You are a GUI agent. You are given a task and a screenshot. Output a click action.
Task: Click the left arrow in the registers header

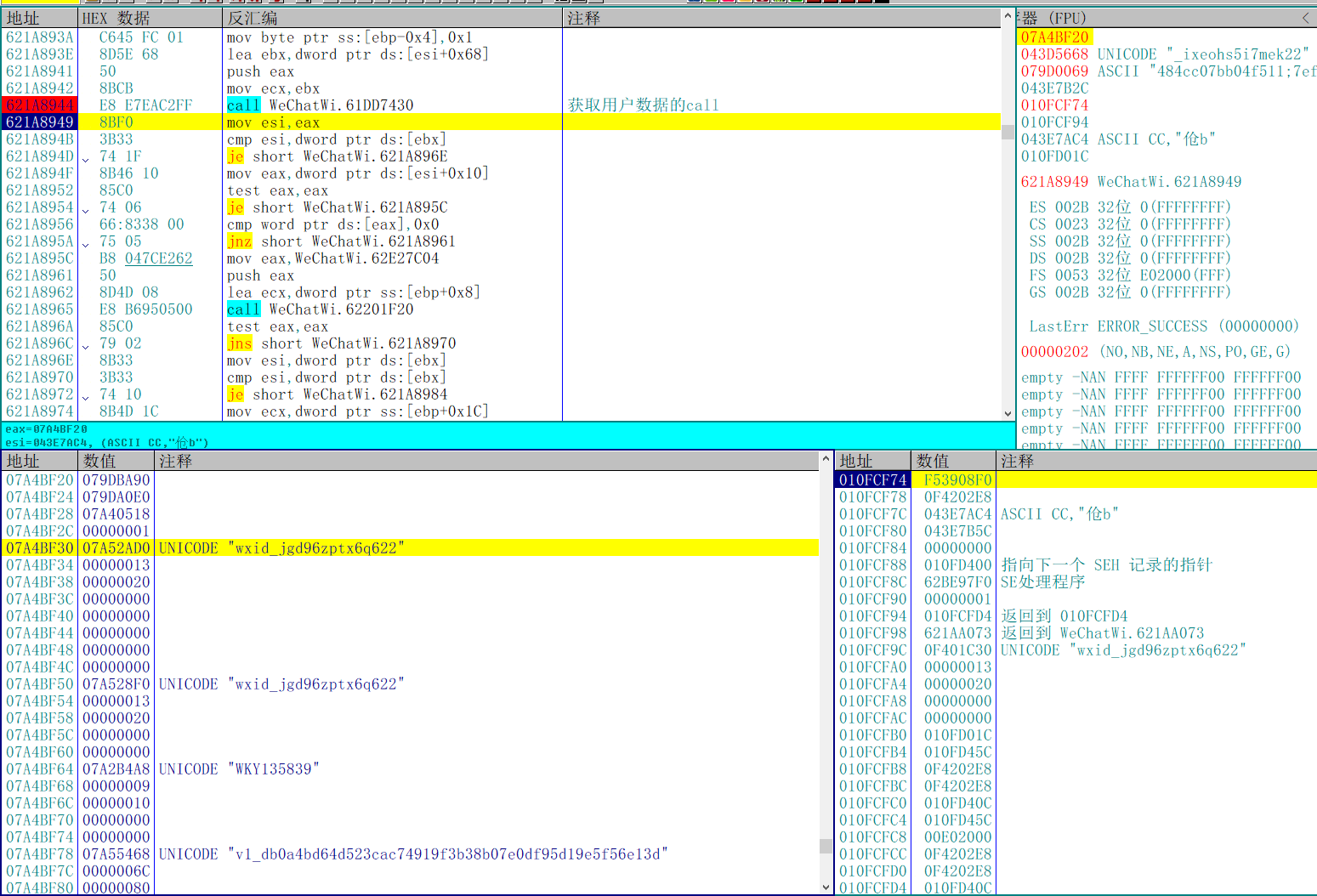click(x=1306, y=18)
